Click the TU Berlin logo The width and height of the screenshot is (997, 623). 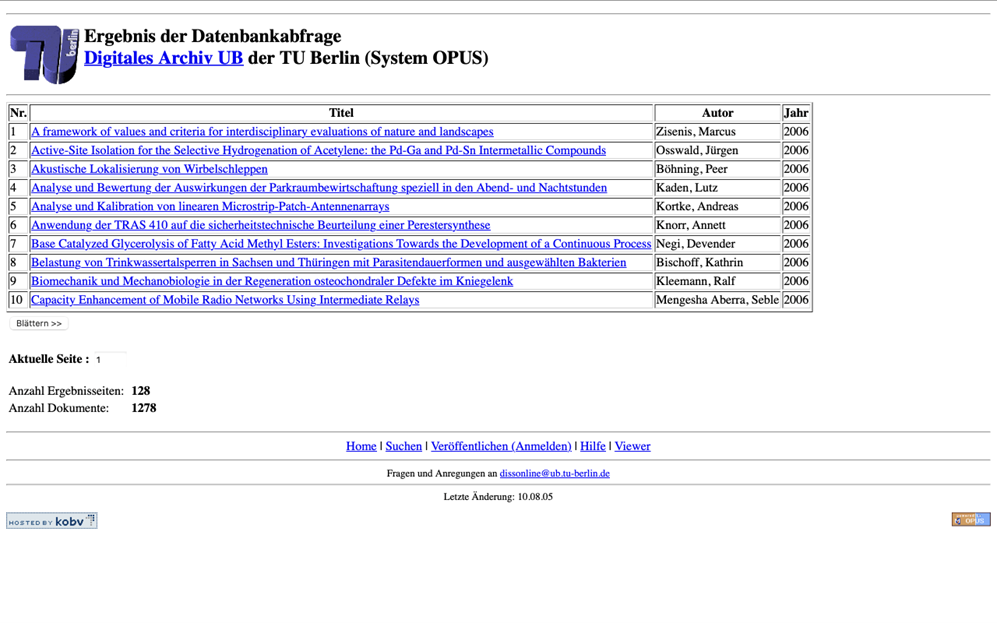pyautogui.click(x=44, y=54)
